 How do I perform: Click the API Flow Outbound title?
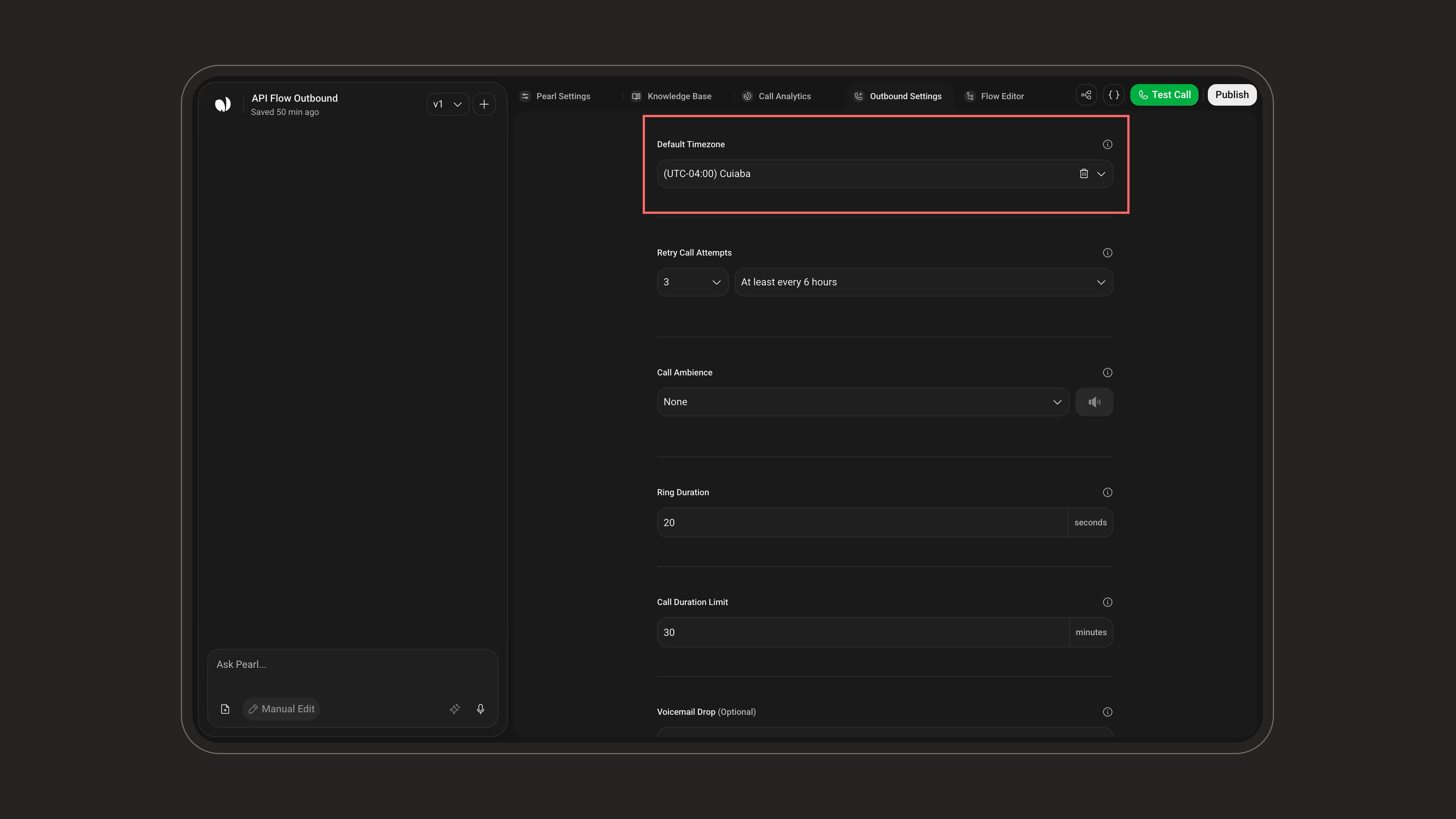[295, 98]
